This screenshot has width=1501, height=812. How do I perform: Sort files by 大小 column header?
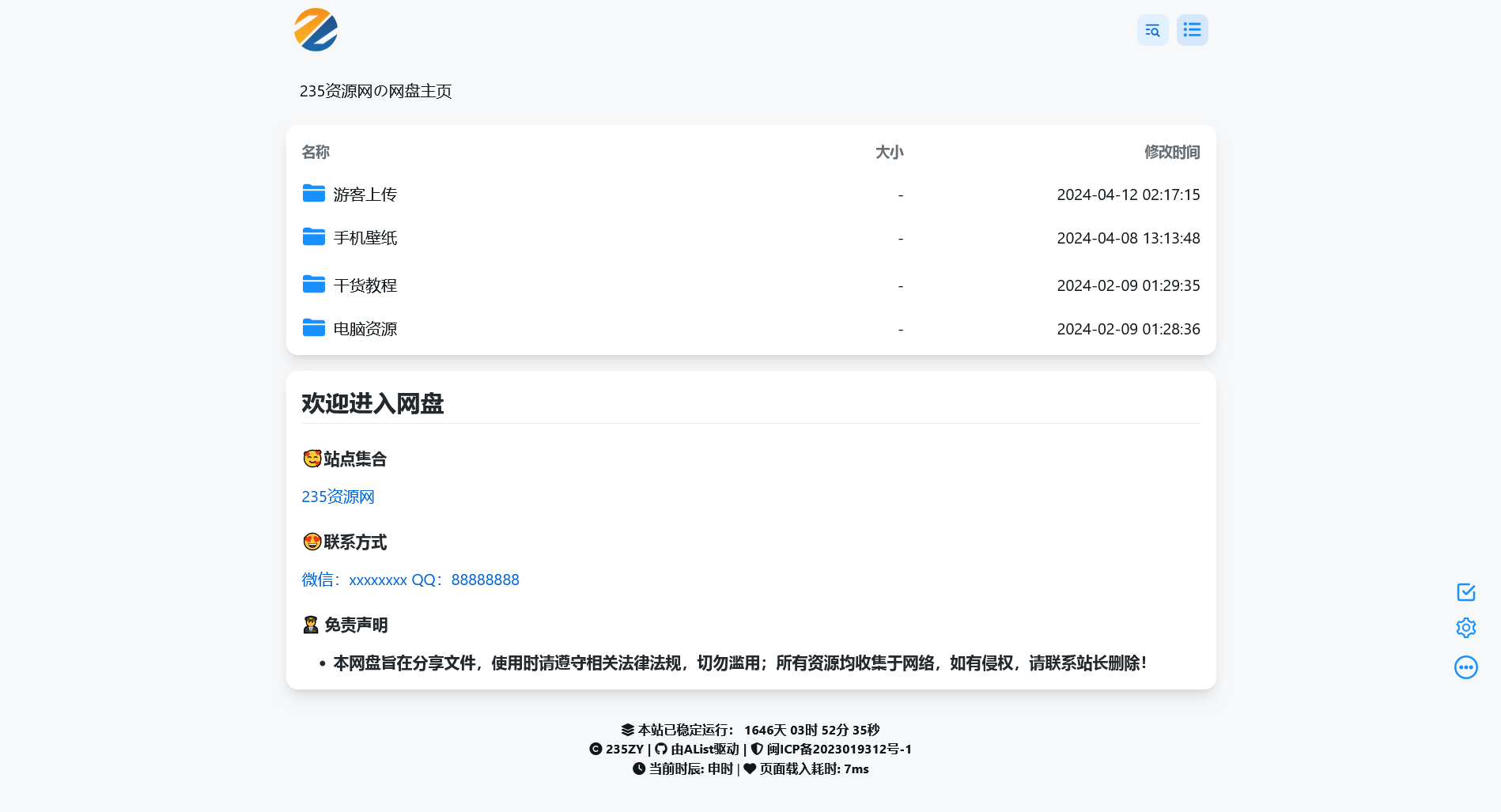tap(889, 152)
